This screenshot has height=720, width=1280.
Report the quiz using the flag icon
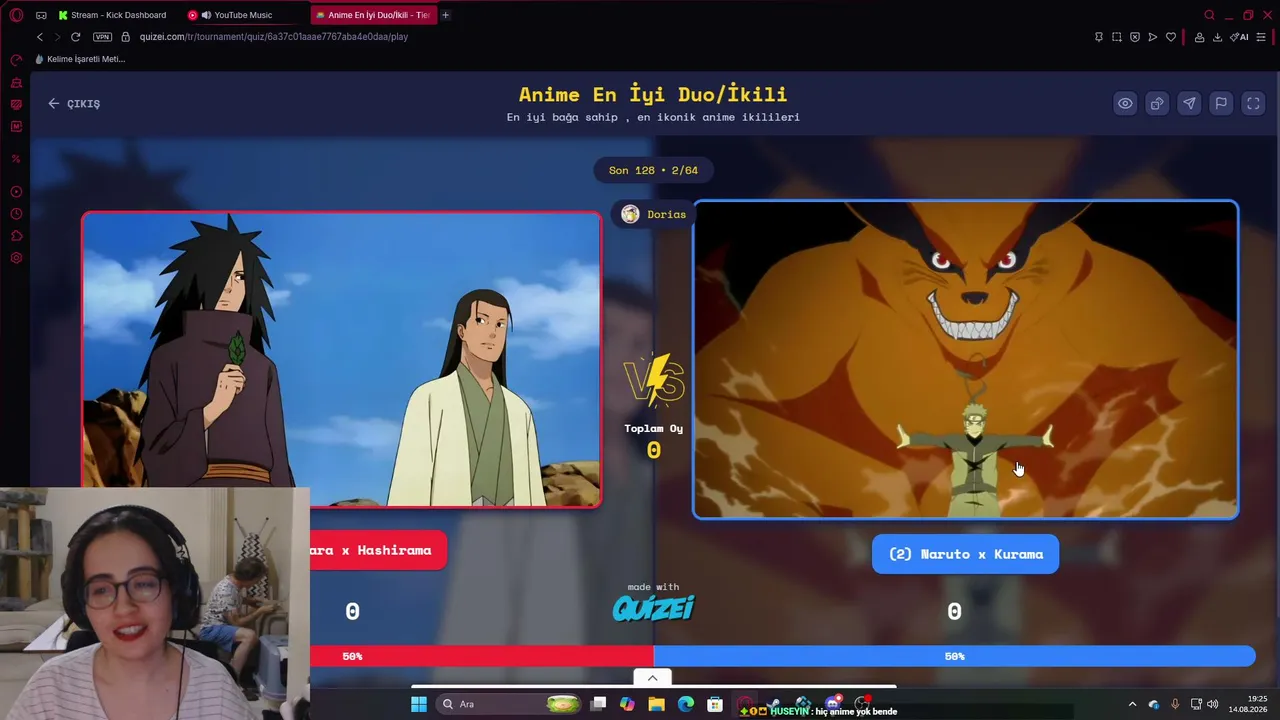click(1221, 103)
